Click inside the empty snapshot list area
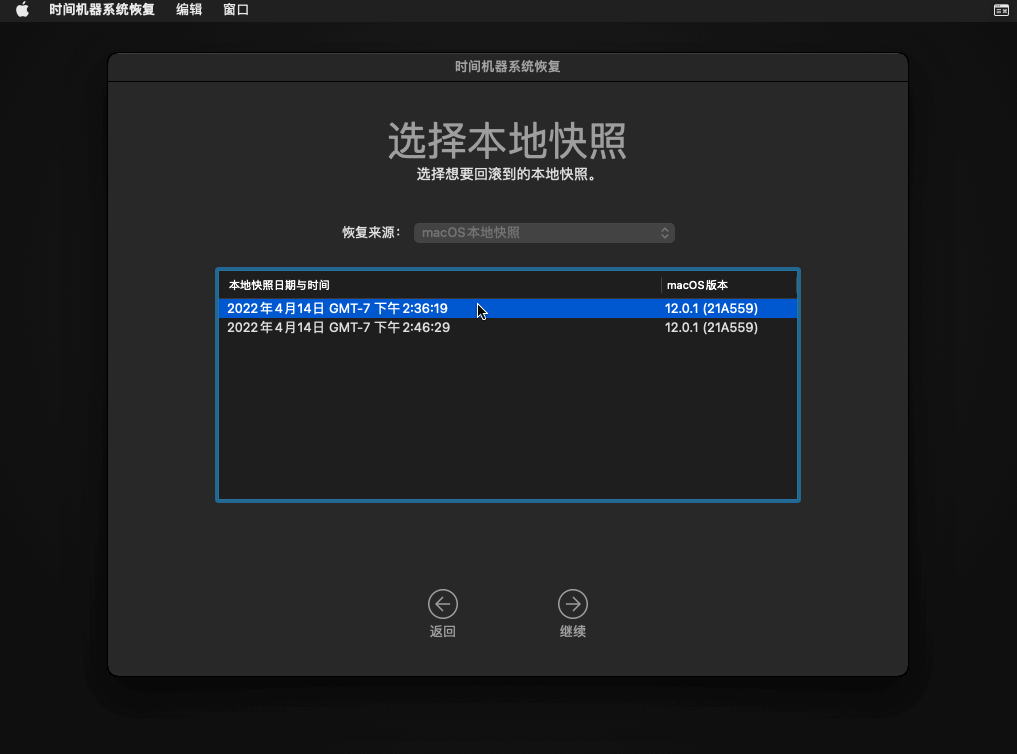1017x754 pixels. 507,420
